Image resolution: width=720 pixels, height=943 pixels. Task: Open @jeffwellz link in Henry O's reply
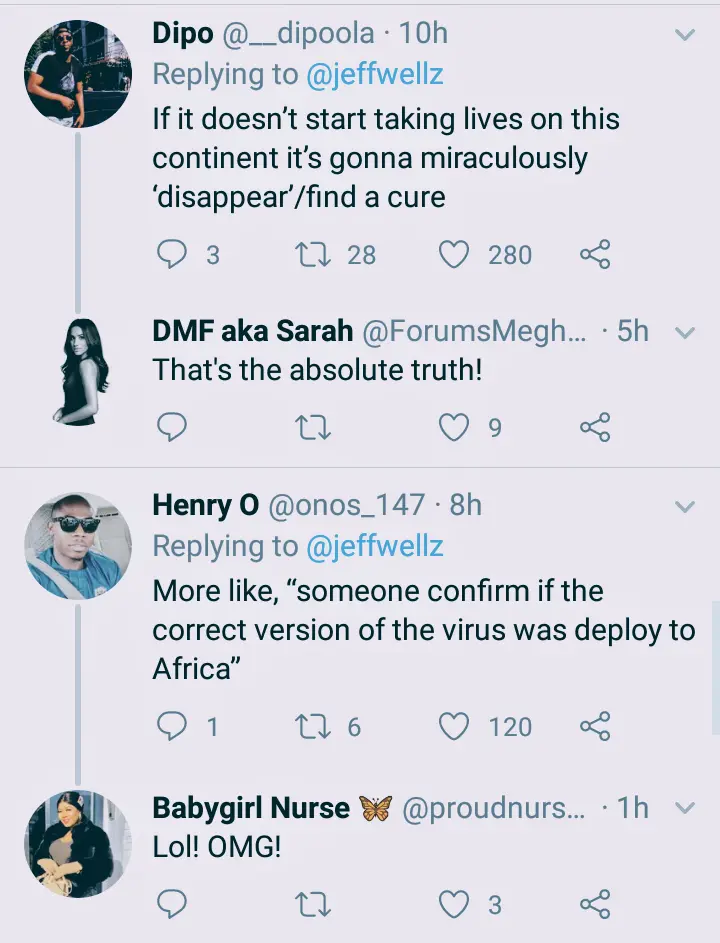click(x=375, y=547)
